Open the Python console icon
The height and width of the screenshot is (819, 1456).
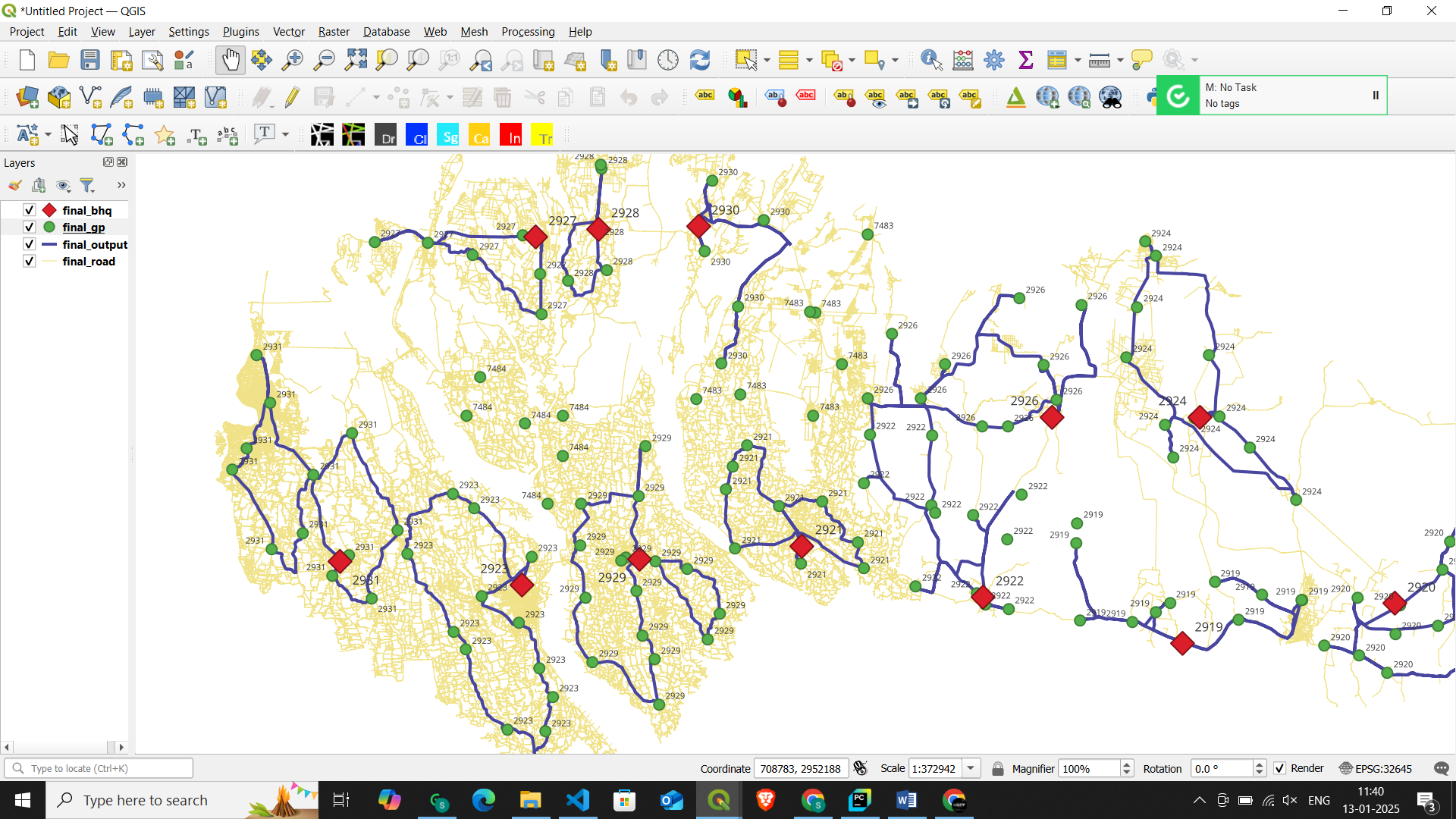[x=1153, y=97]
